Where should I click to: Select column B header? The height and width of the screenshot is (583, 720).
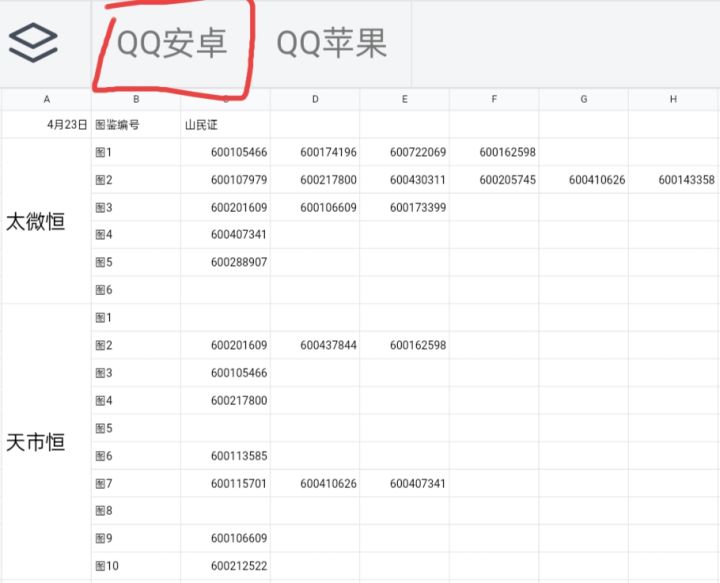tap(136, 99)
